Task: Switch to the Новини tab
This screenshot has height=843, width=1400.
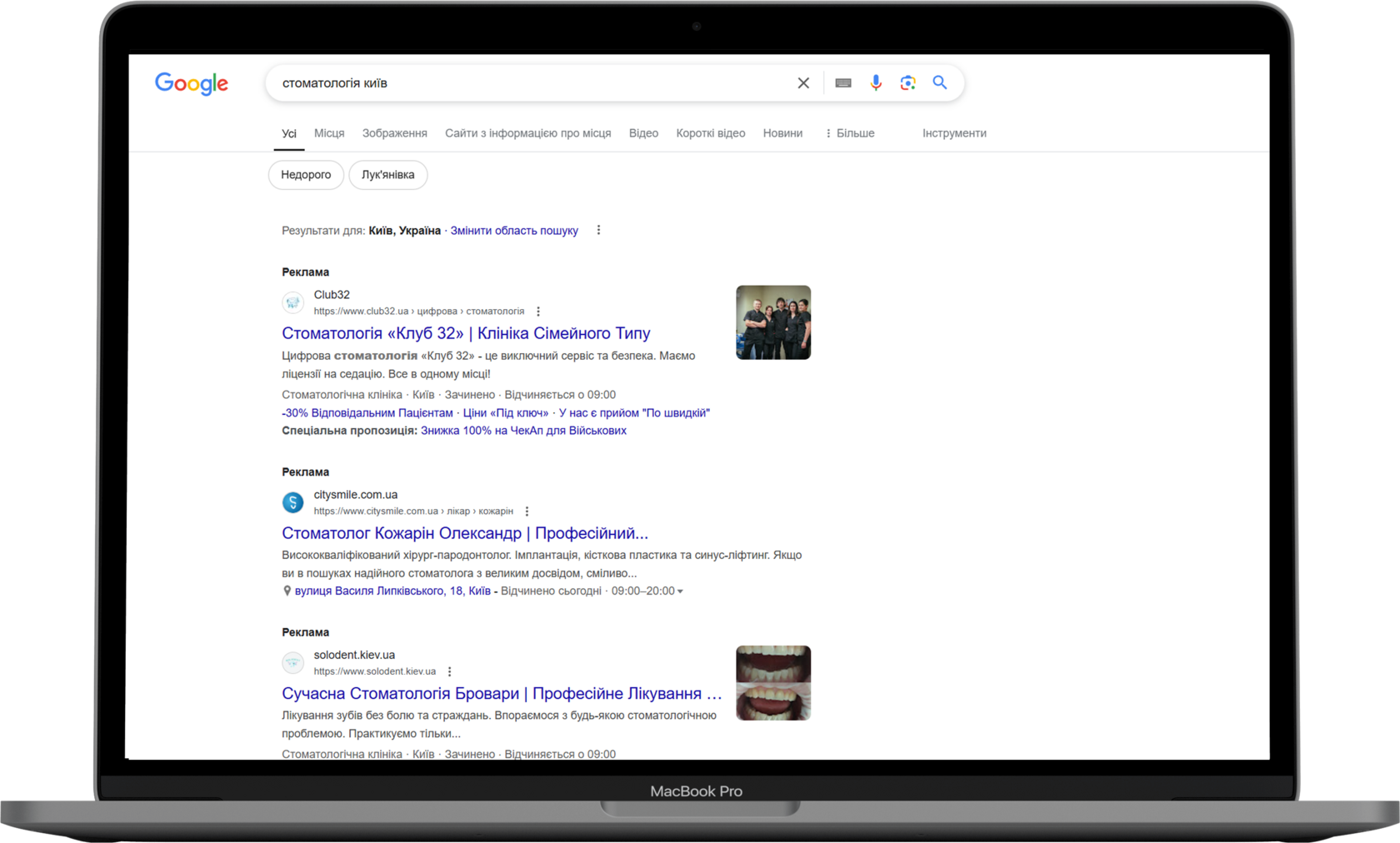Action: (x=783, y=133)
